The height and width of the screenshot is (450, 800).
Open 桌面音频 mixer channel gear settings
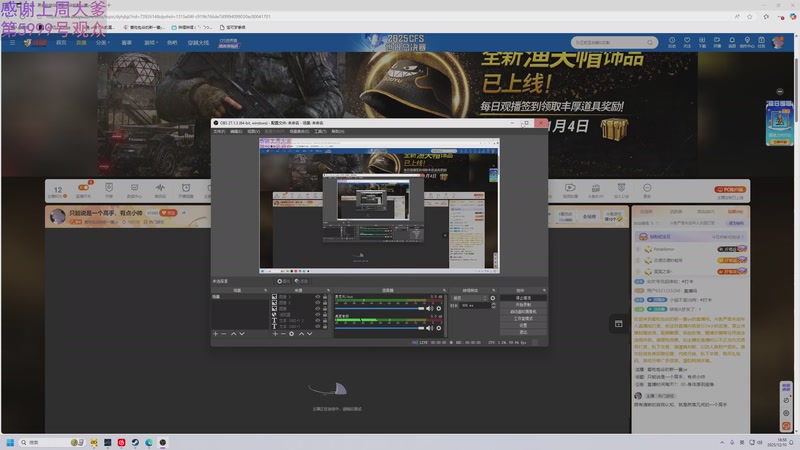point(439,328)
